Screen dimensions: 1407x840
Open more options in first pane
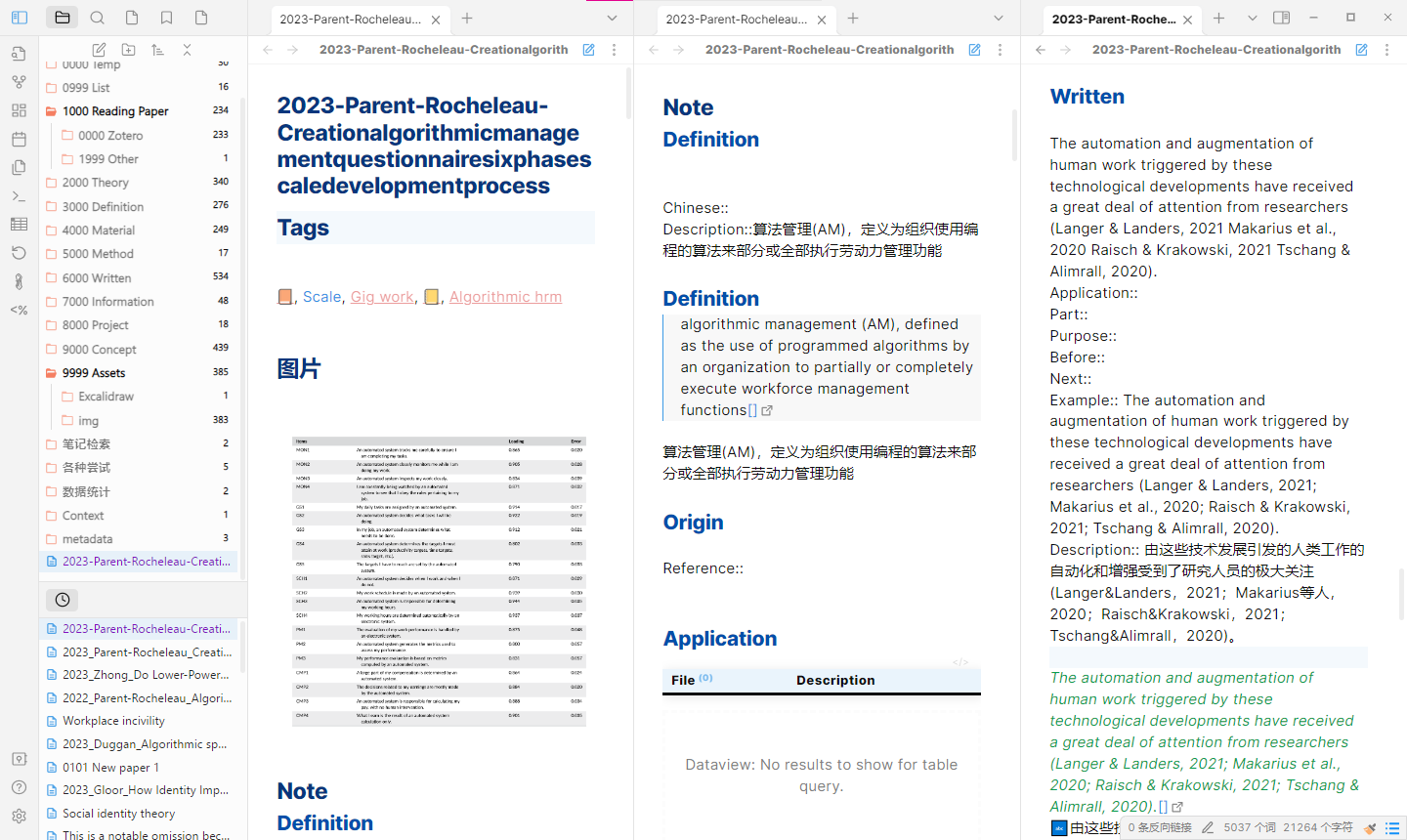point(614,50)
